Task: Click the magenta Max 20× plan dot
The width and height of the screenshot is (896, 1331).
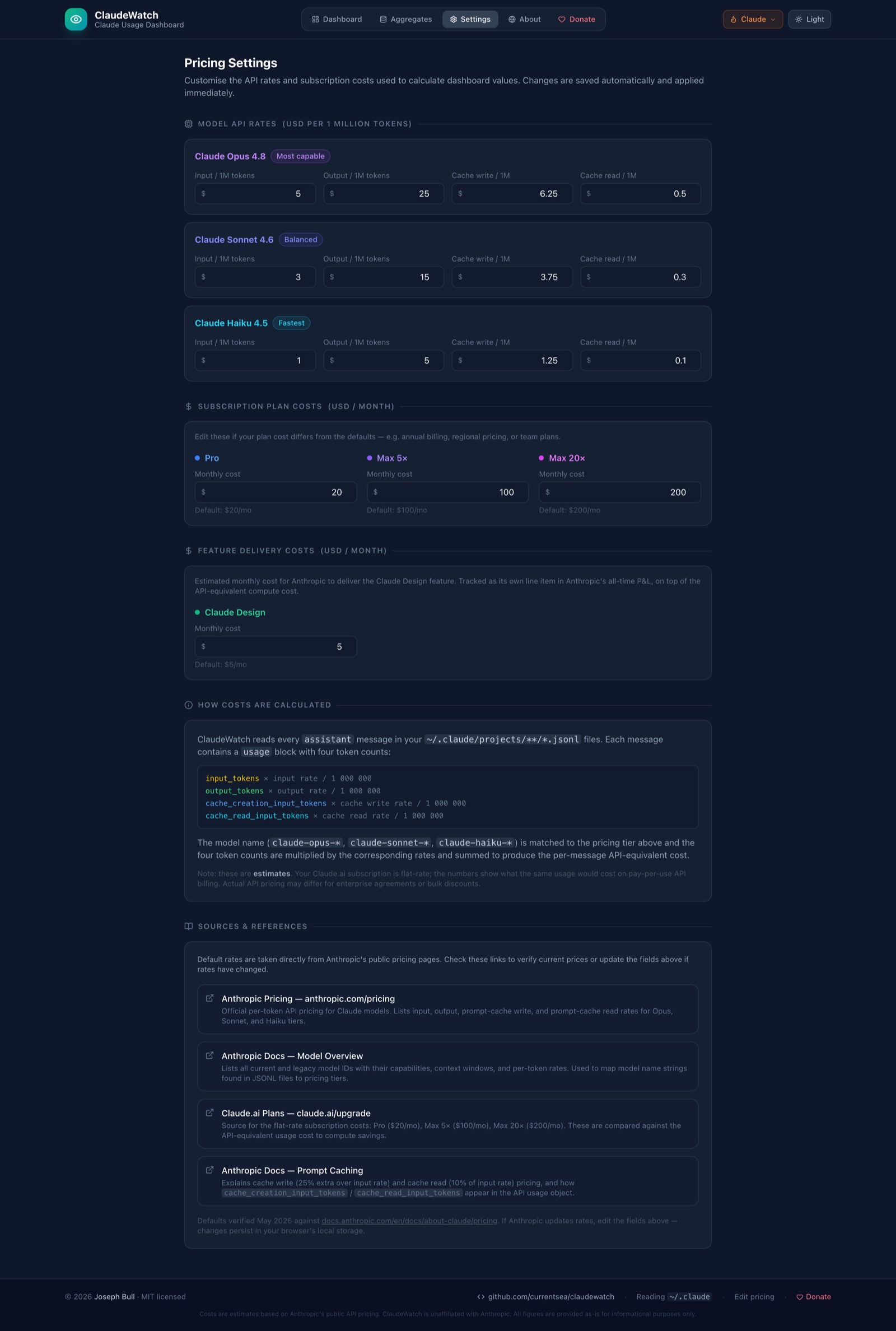Action: pos(541,458)
